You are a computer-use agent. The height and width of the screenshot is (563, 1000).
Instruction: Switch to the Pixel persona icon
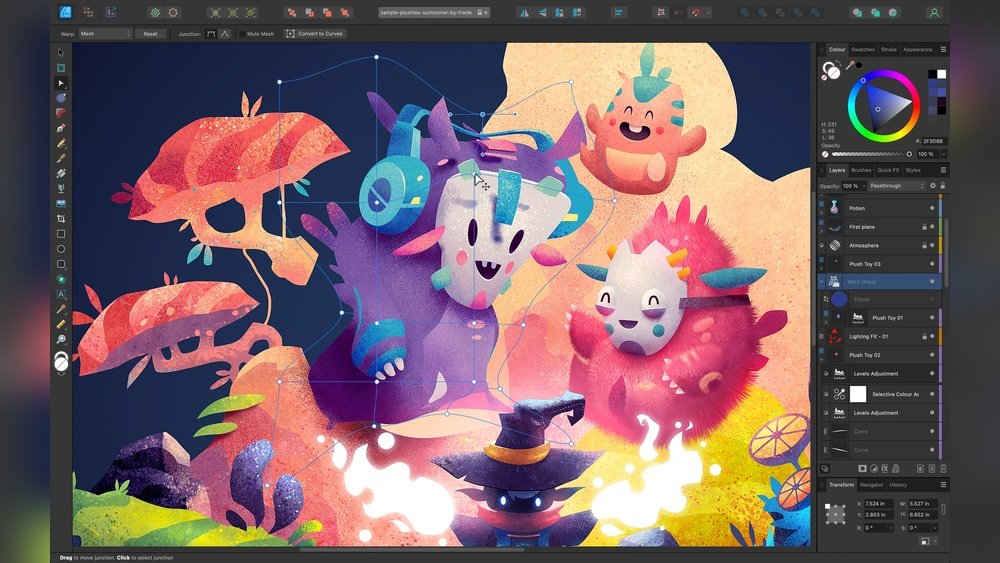point(89,12)
